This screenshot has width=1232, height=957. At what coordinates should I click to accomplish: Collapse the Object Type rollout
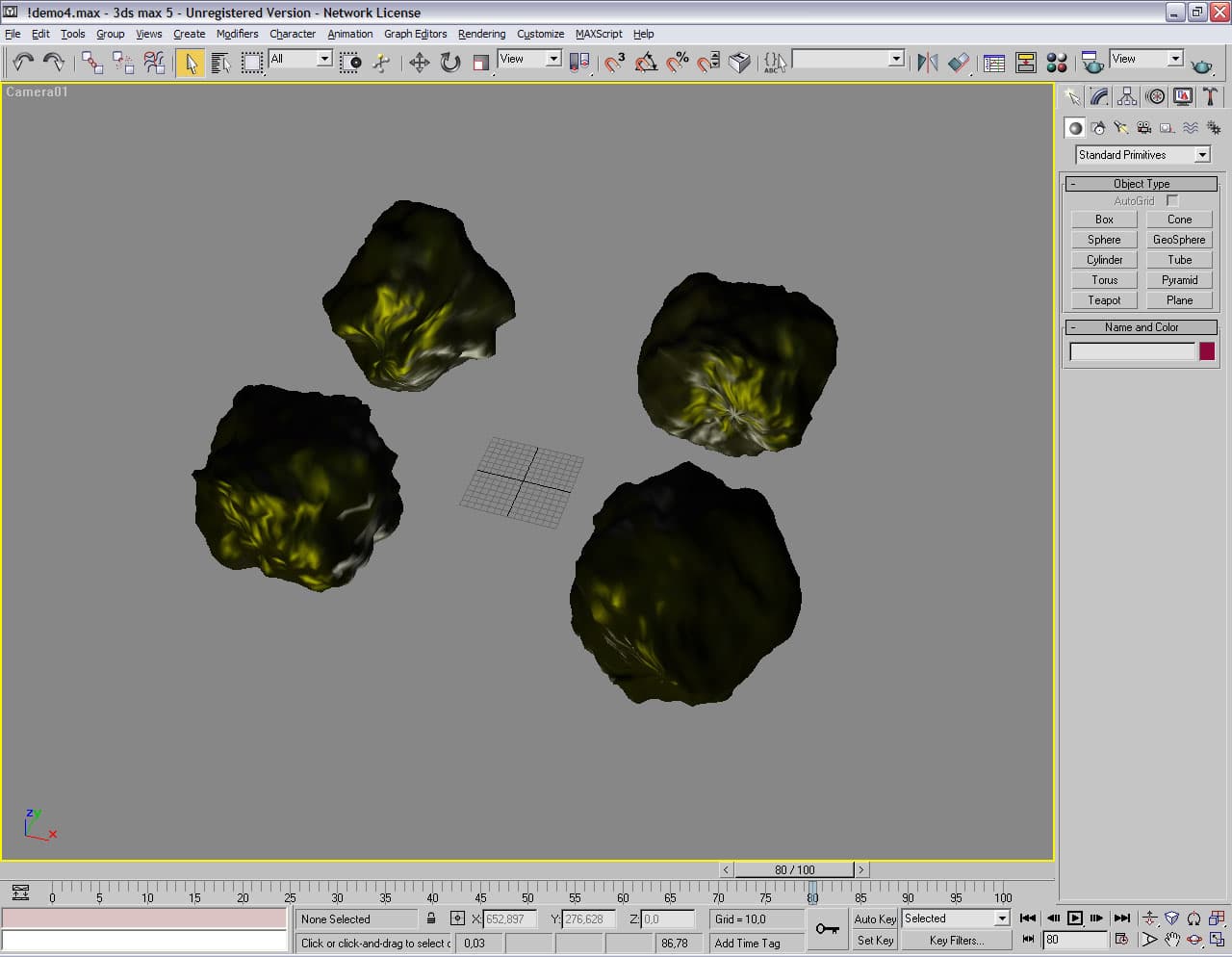(1141, 183)
